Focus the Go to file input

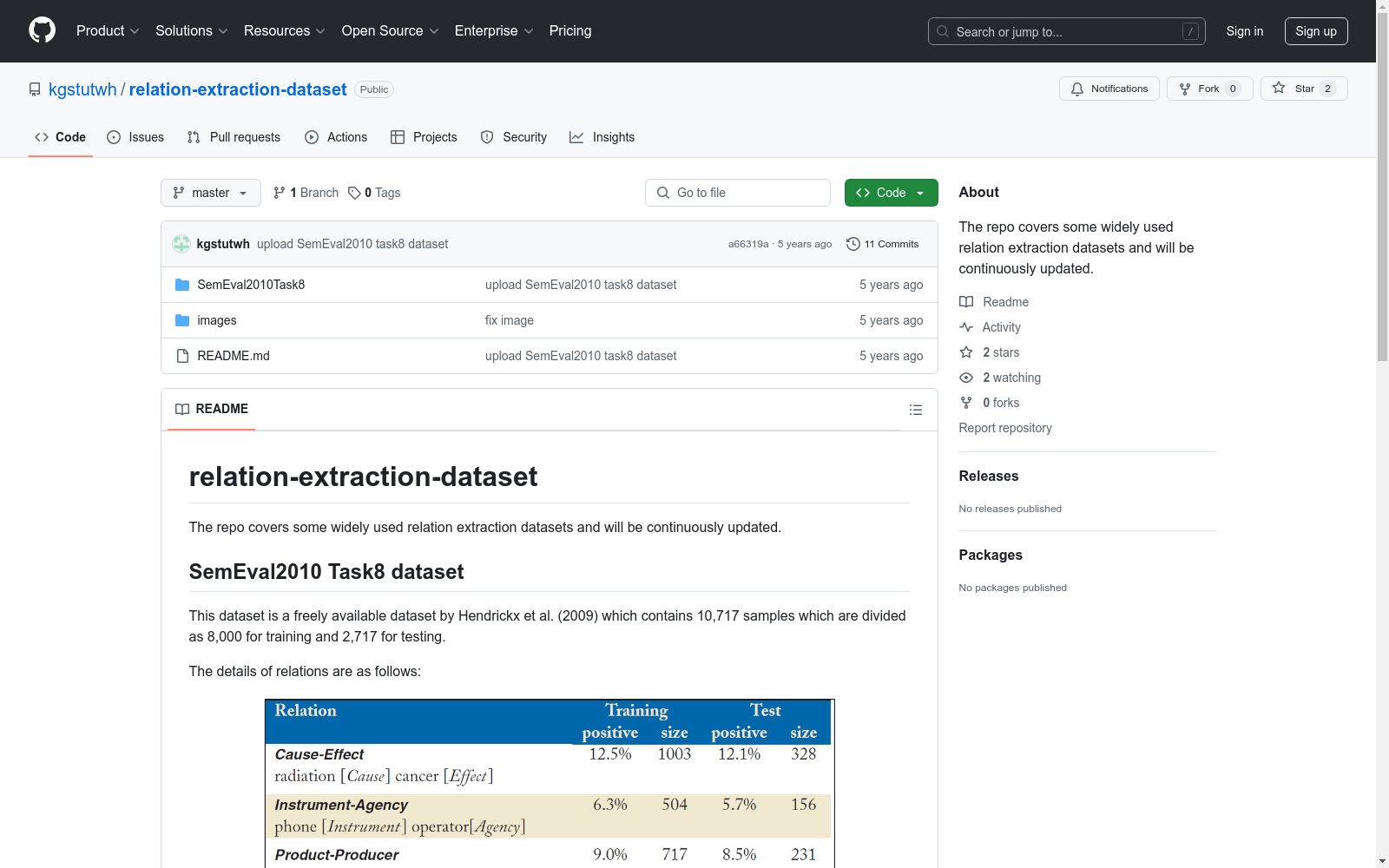tap(738, 193)
